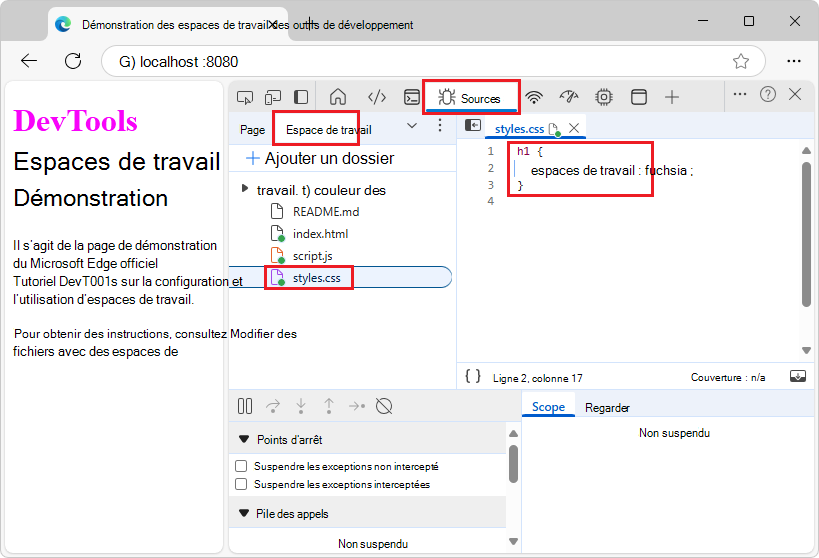Close the DevTools panel
The image size is (819, 558).
coord(795,95)
